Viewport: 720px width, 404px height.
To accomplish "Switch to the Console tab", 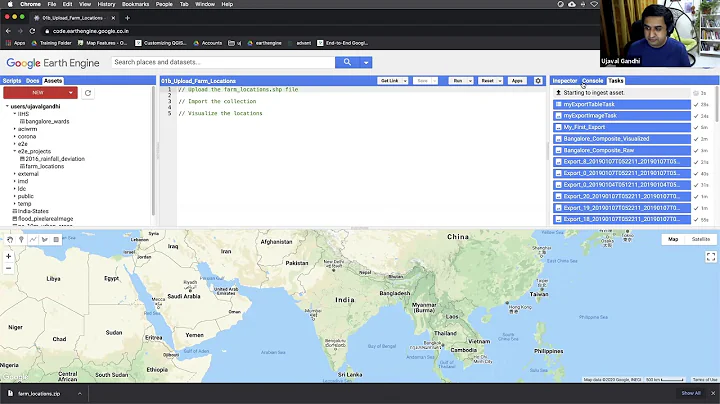I will [592, 81].
